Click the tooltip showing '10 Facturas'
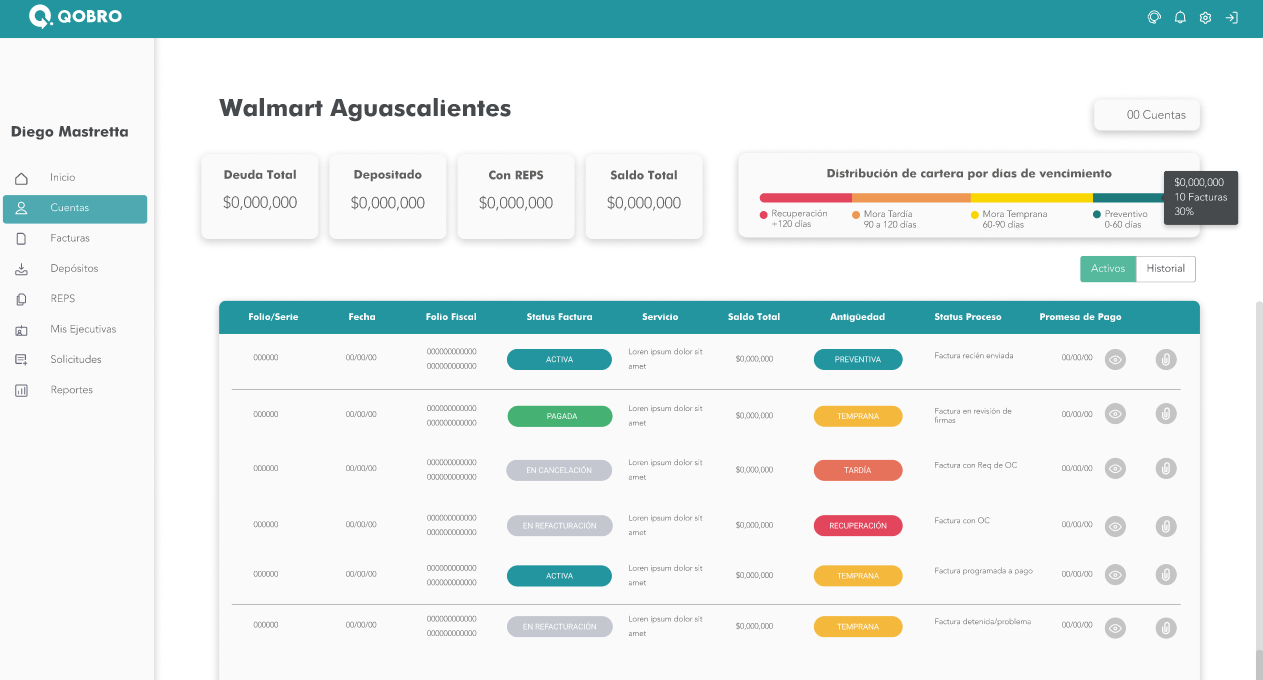The image size is (1263, 680). tap(1201, 197)
